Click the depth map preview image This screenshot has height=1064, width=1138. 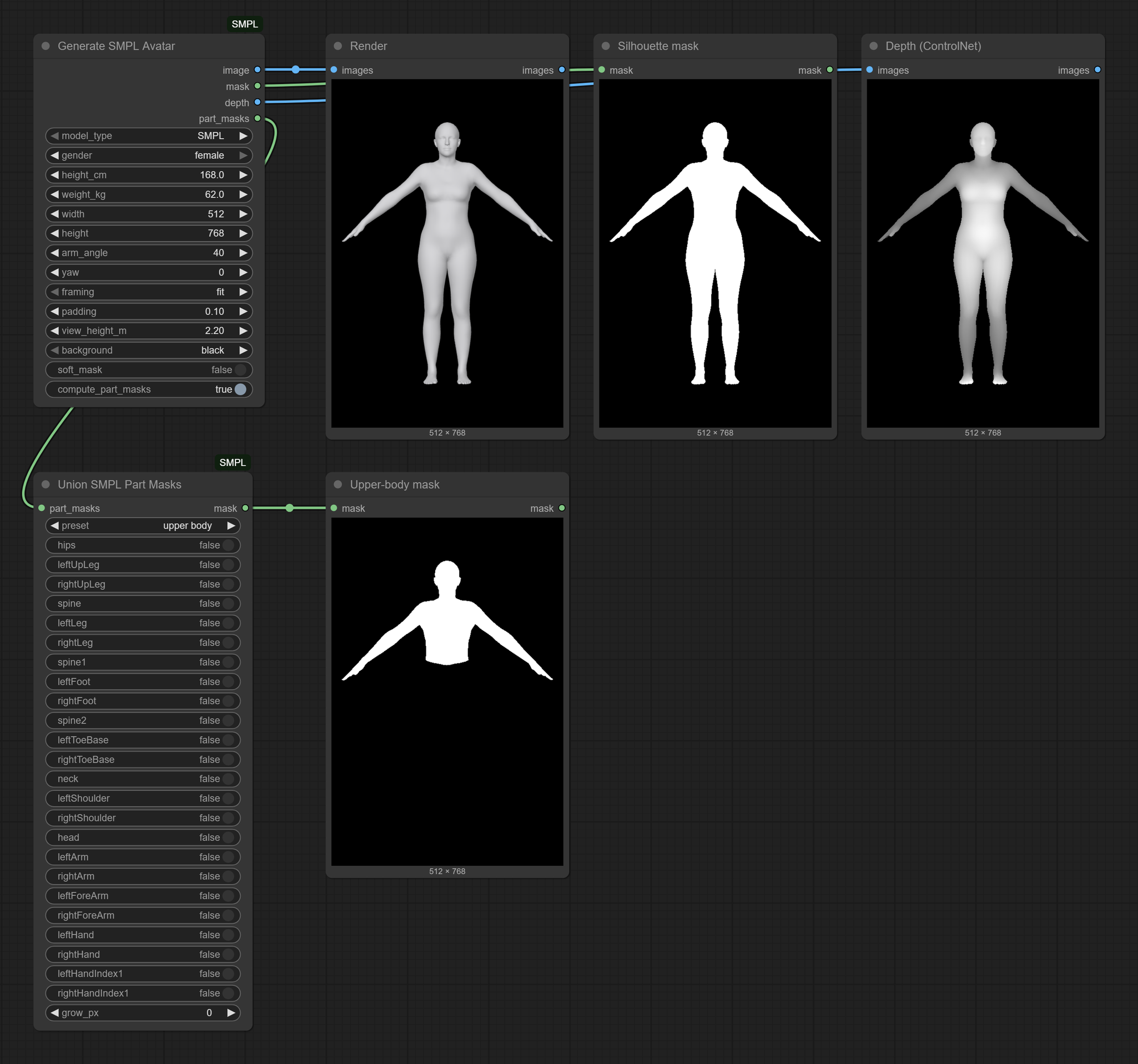click(983, 253)
